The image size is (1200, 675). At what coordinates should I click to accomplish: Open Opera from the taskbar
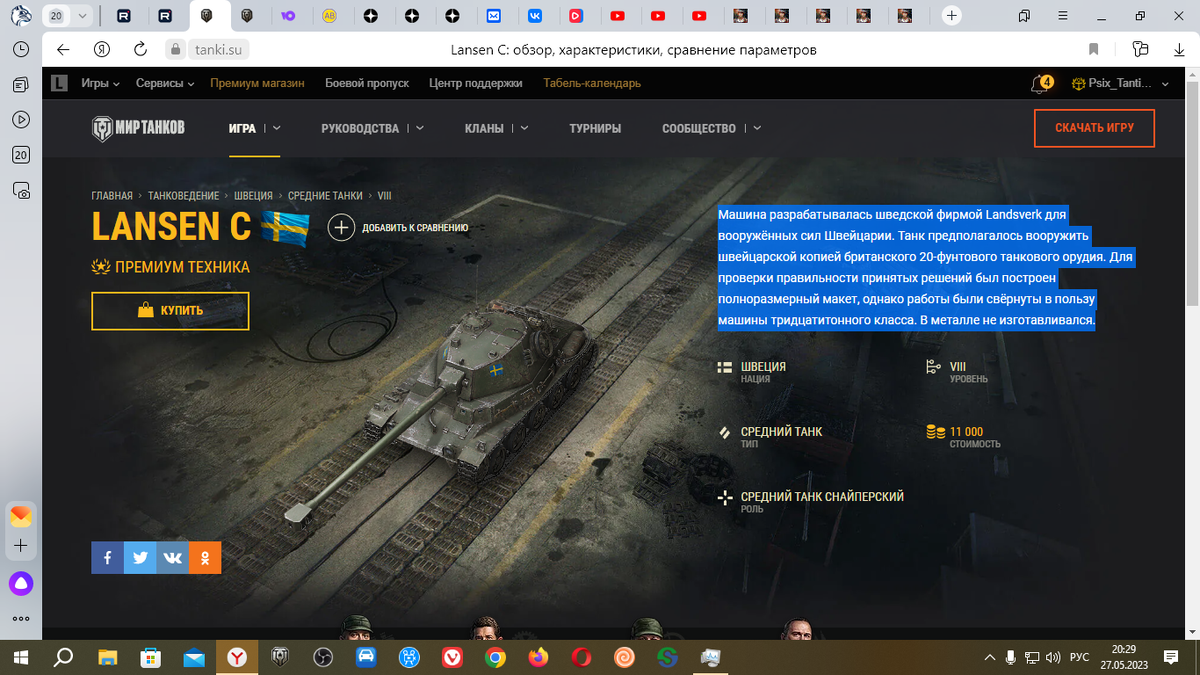click(x=581, y=657)
